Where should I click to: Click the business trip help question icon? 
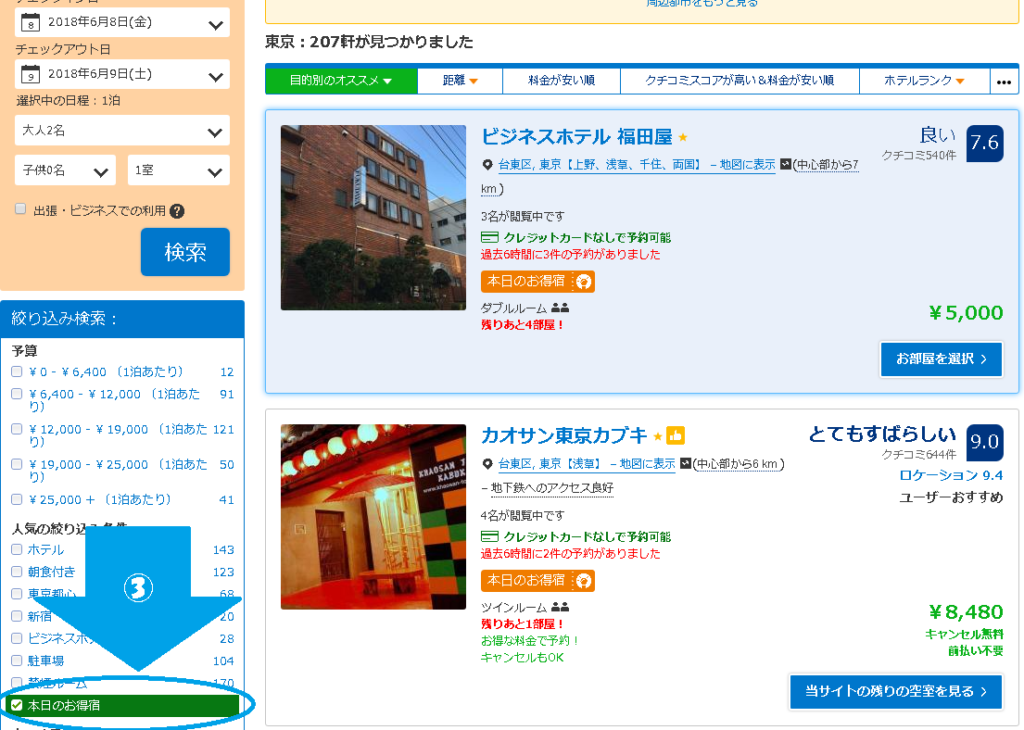point(177,211)
